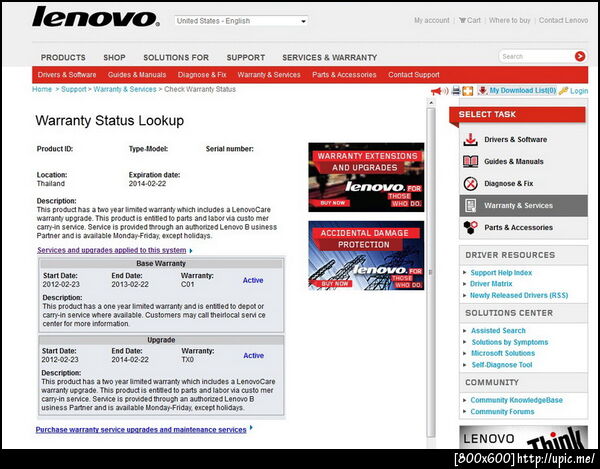Click Contact Lenovo link

coord(563,20)
